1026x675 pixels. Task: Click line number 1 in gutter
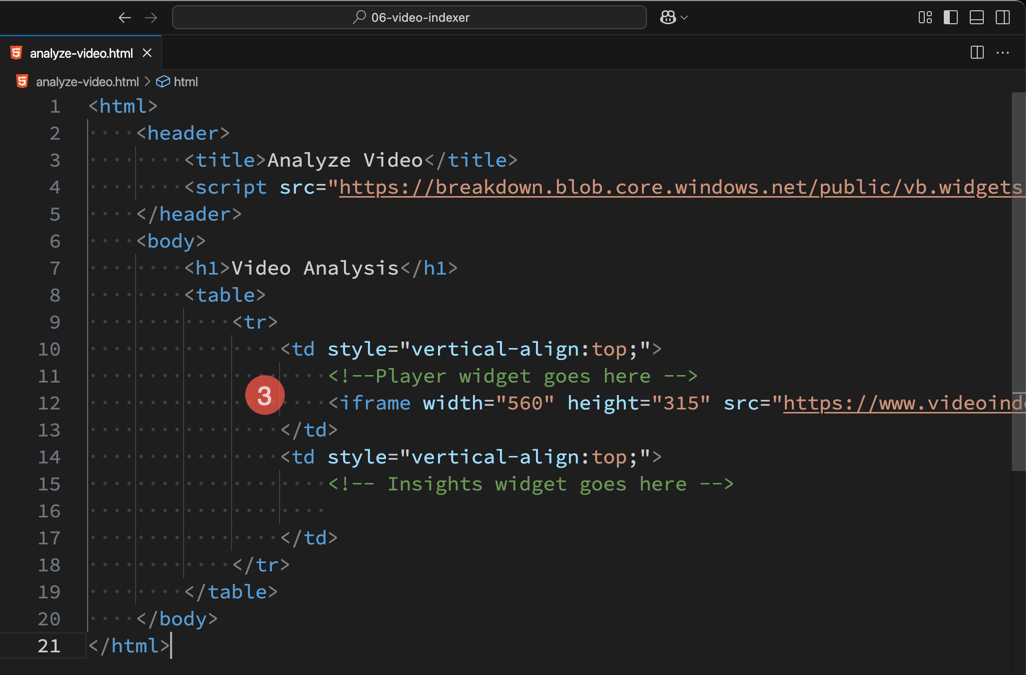pyautogui.click(x=55, y=107)
